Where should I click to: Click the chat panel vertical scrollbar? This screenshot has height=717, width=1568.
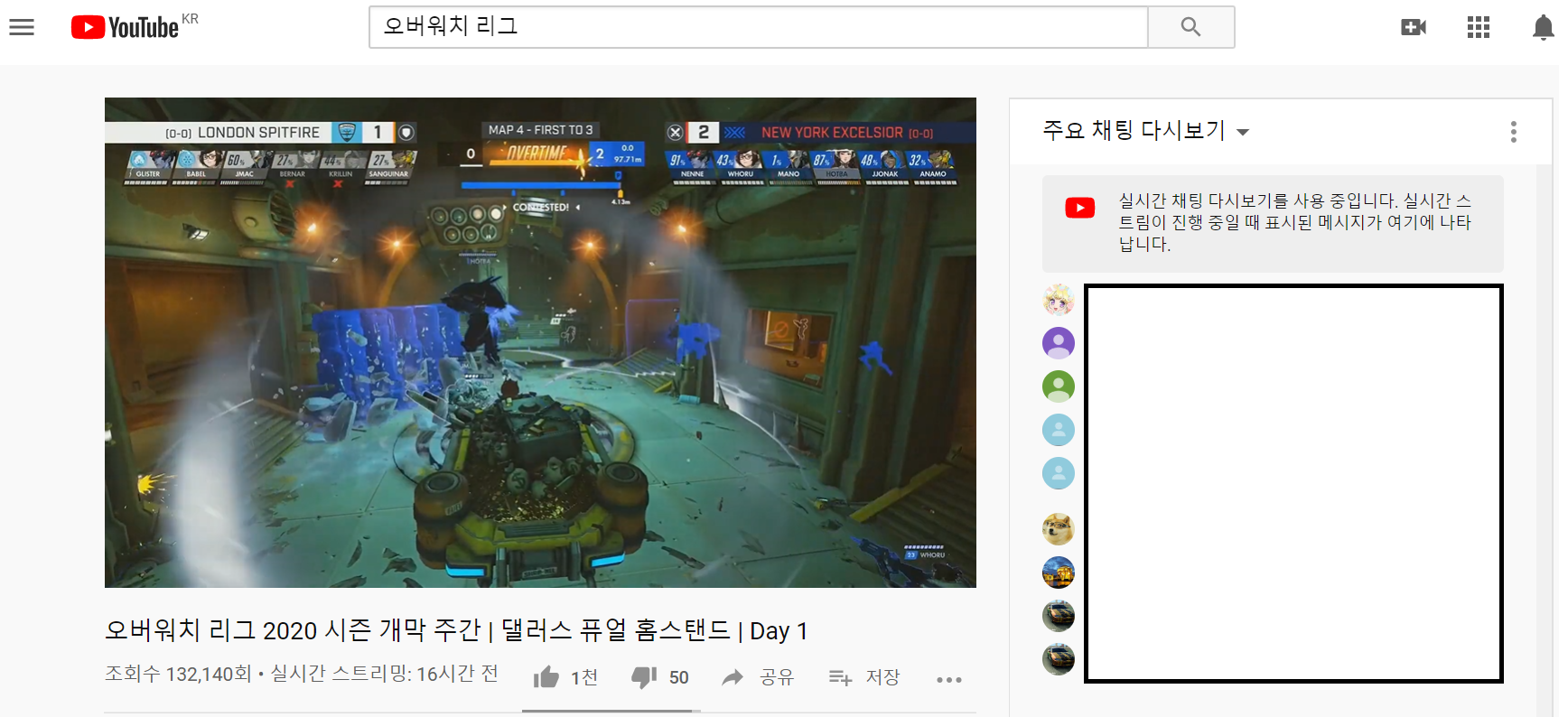(1544, 441)
